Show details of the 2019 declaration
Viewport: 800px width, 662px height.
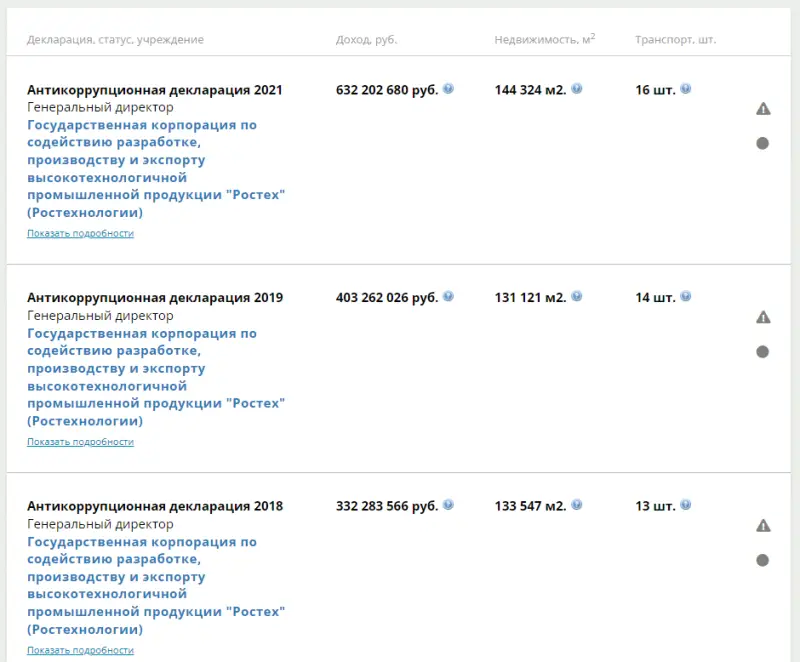[80, 441]
